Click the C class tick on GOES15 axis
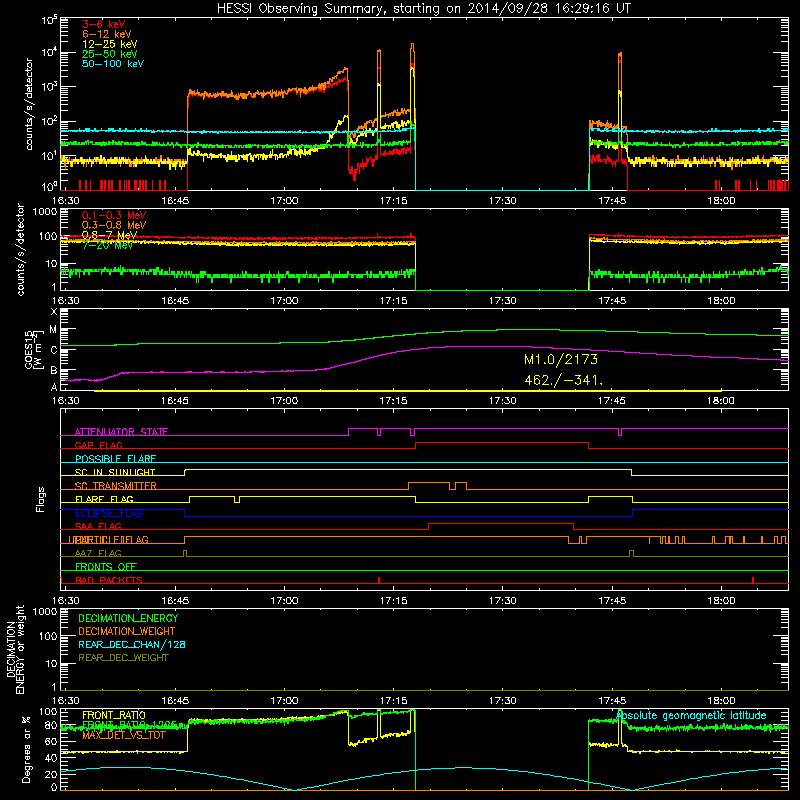Viewport: 800px width, 800px height. (x=54, y=350)
